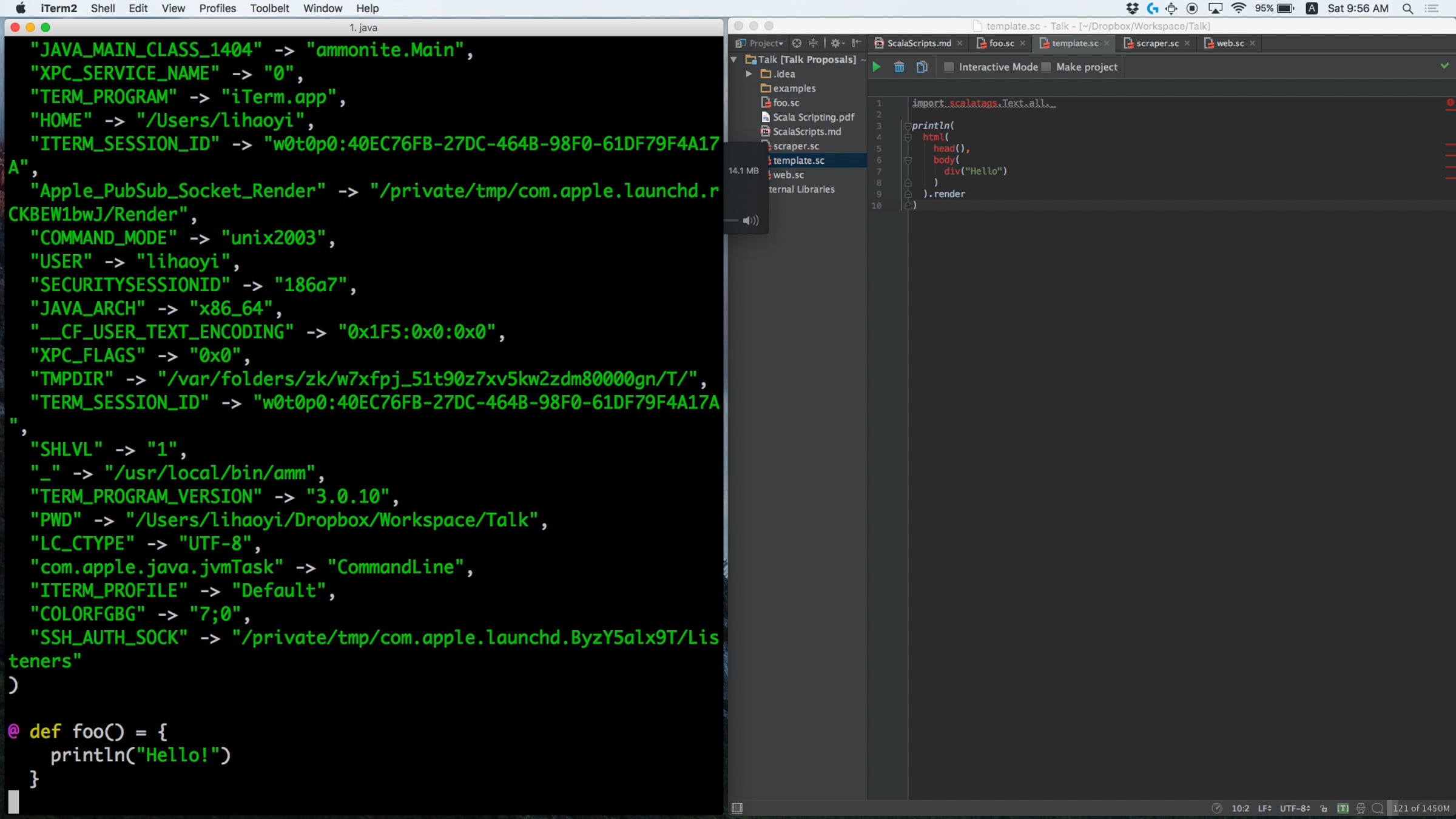Click the hide panel icon in Project toolbar
The height and width of the screenshot is (819, 1456).
pyautogui.click(x=857, y=43)
